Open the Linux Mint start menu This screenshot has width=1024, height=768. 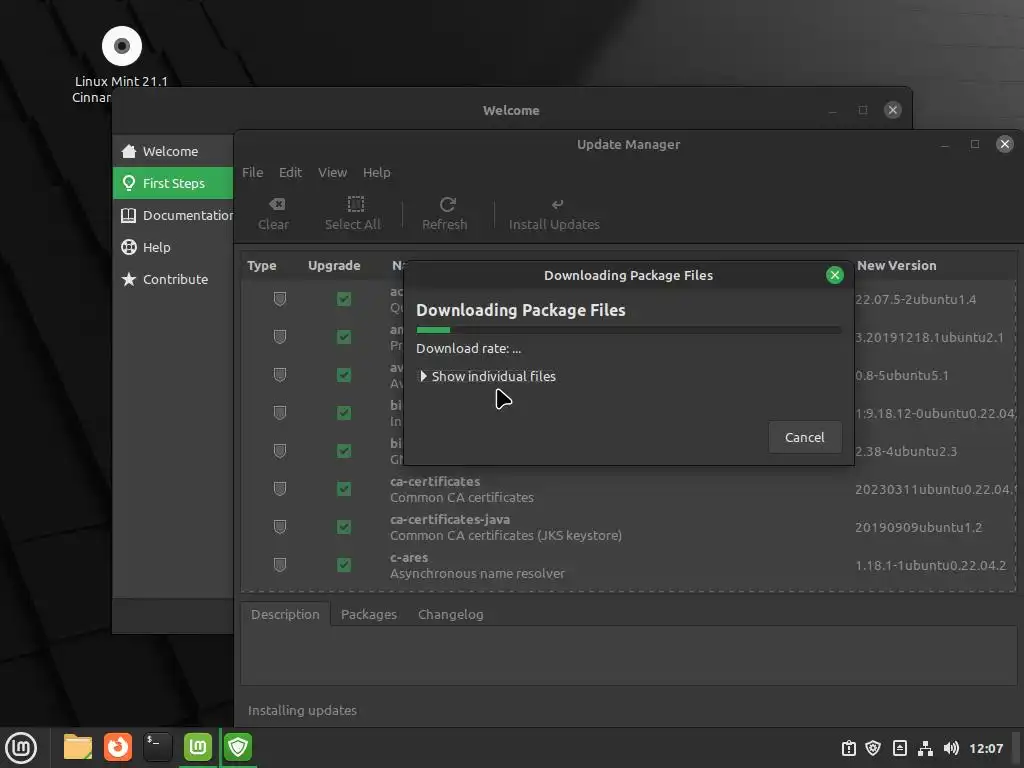pyautogui.click(x=21, y=746)
